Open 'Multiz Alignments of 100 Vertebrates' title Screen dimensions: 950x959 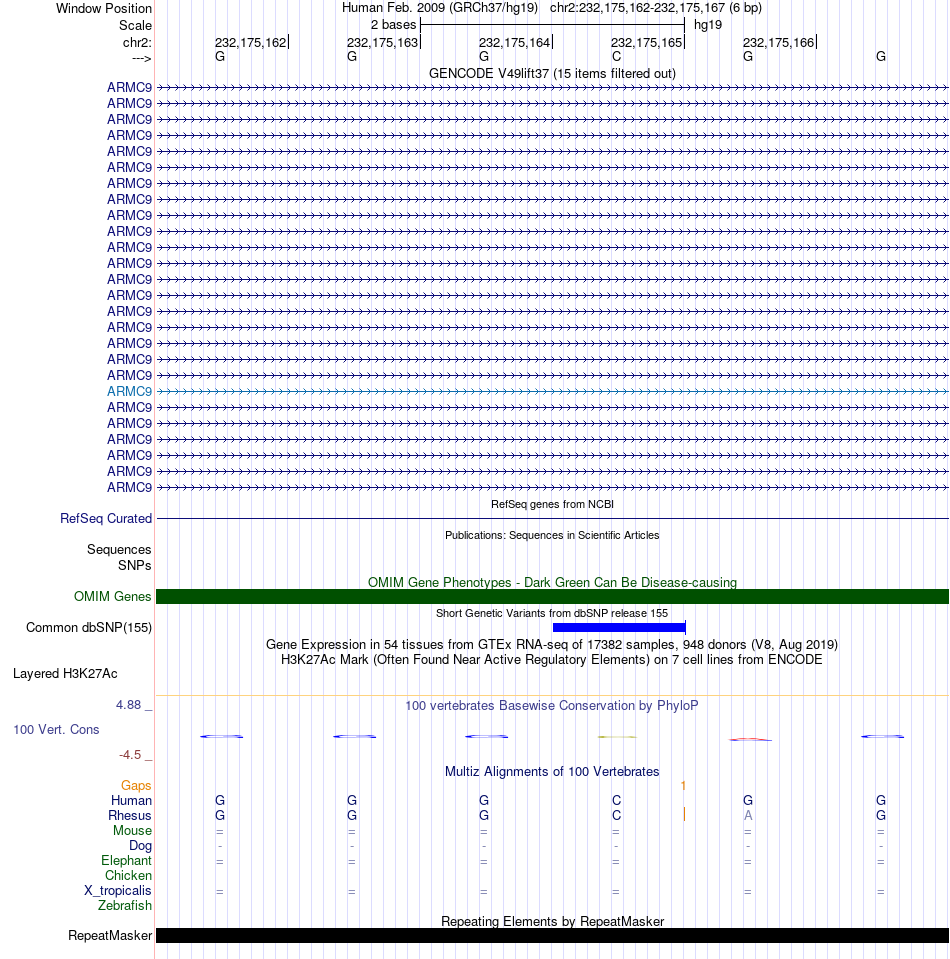(552, 771)
